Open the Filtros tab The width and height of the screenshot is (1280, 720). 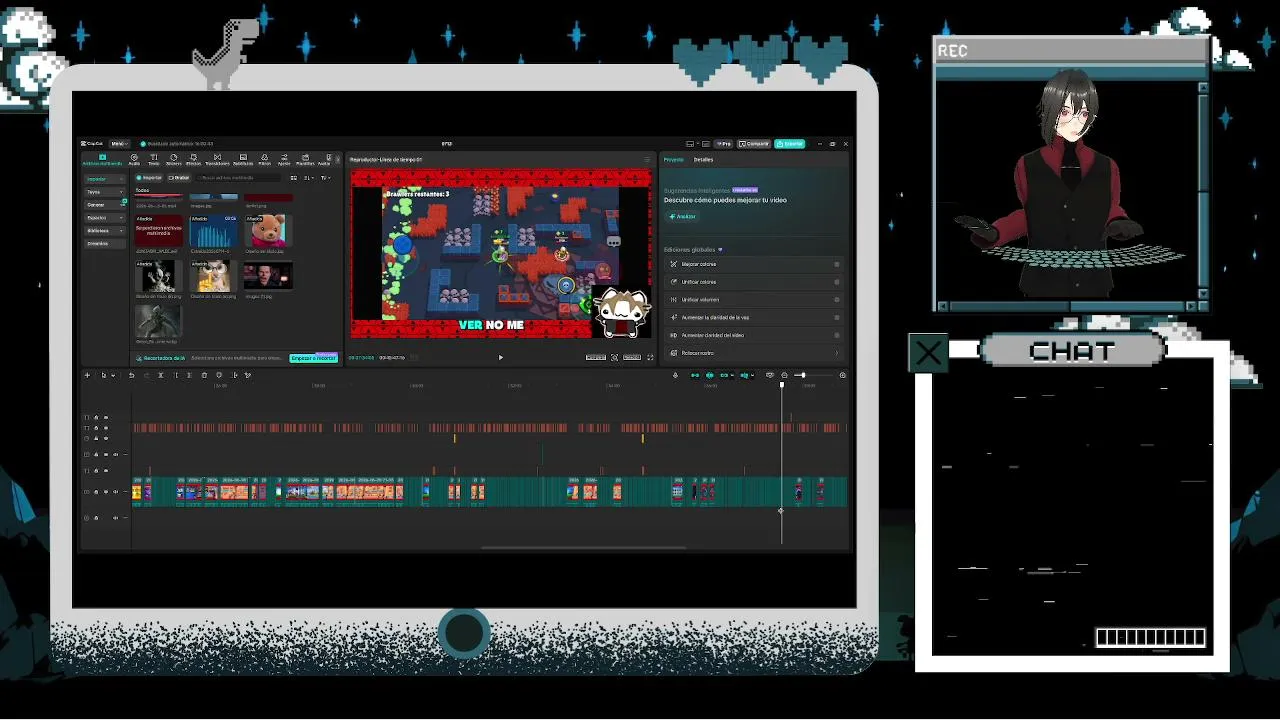coord(264,159)
